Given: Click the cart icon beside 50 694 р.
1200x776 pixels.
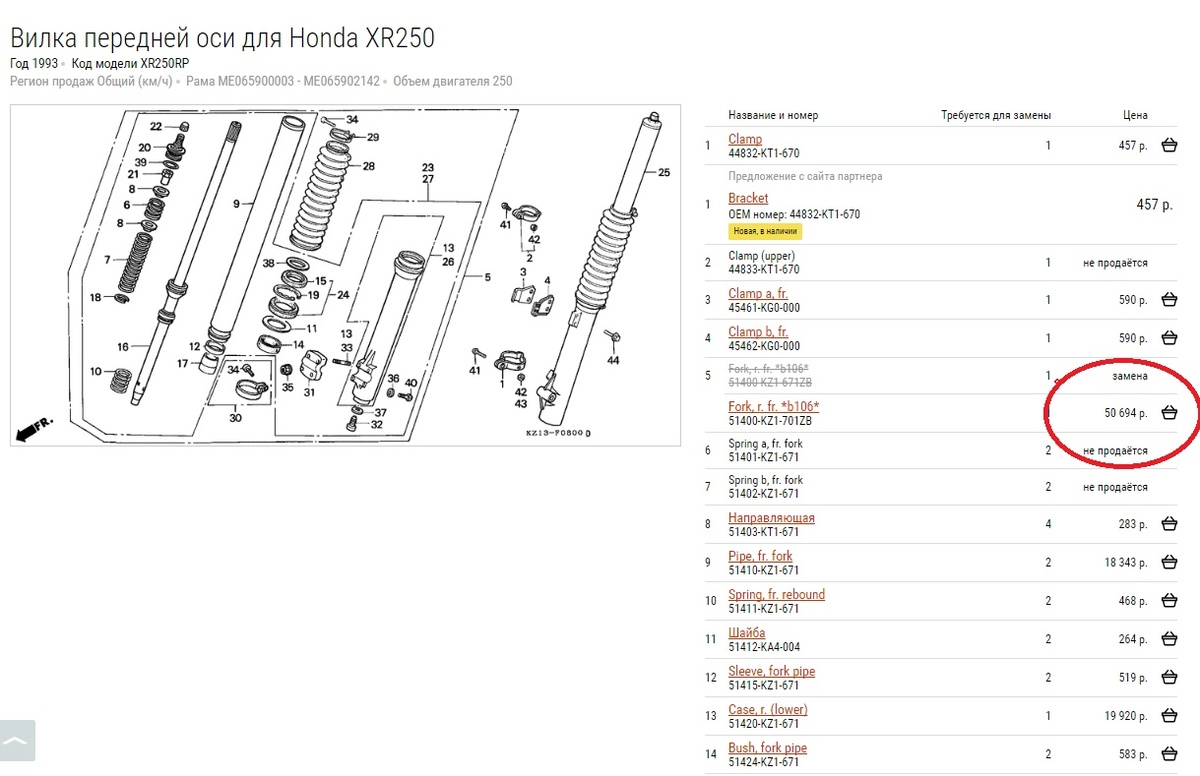Looking at the screenshot, I should [1169, 413].
